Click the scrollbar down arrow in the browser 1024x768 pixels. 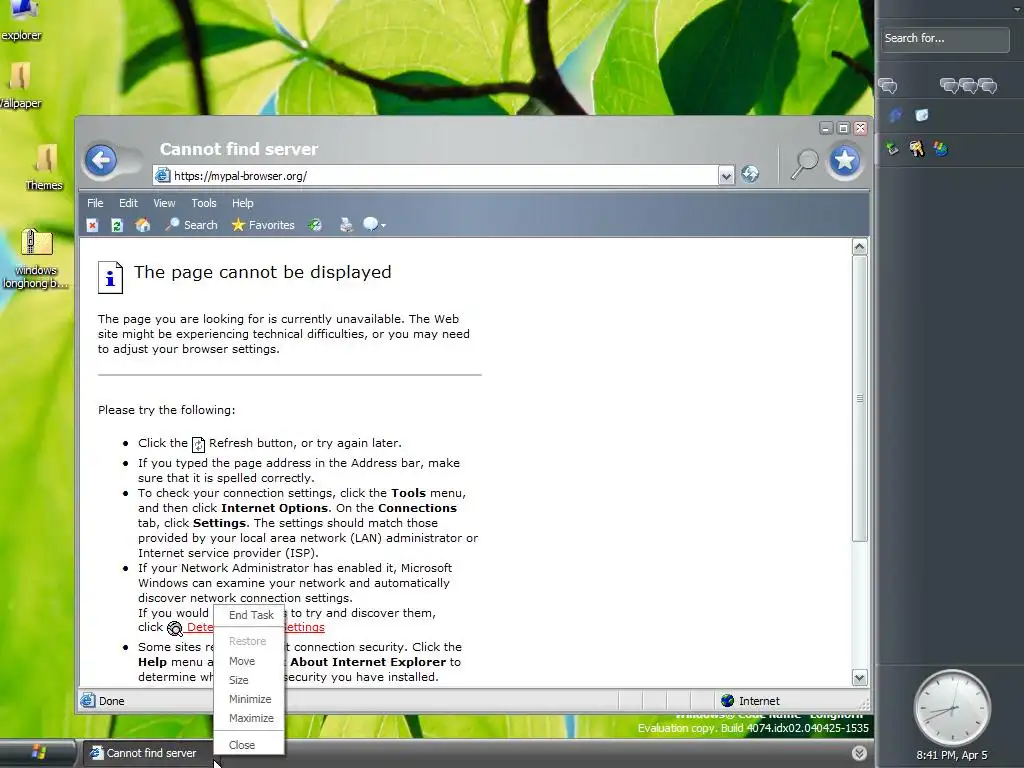click(x=859, y=678)
